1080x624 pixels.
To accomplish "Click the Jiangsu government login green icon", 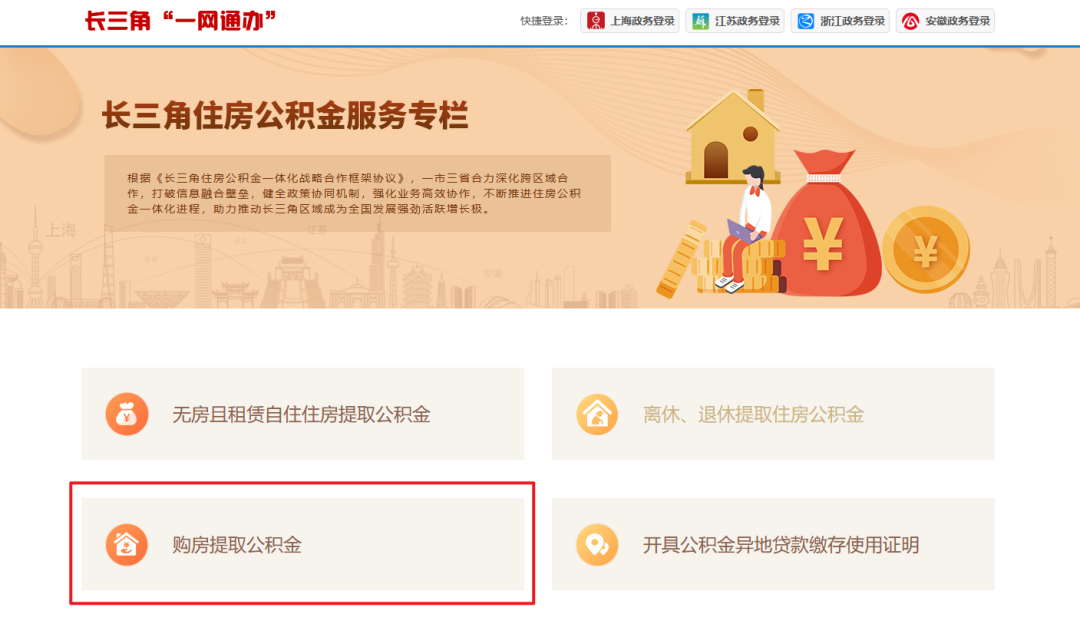I will pos(700,21).
